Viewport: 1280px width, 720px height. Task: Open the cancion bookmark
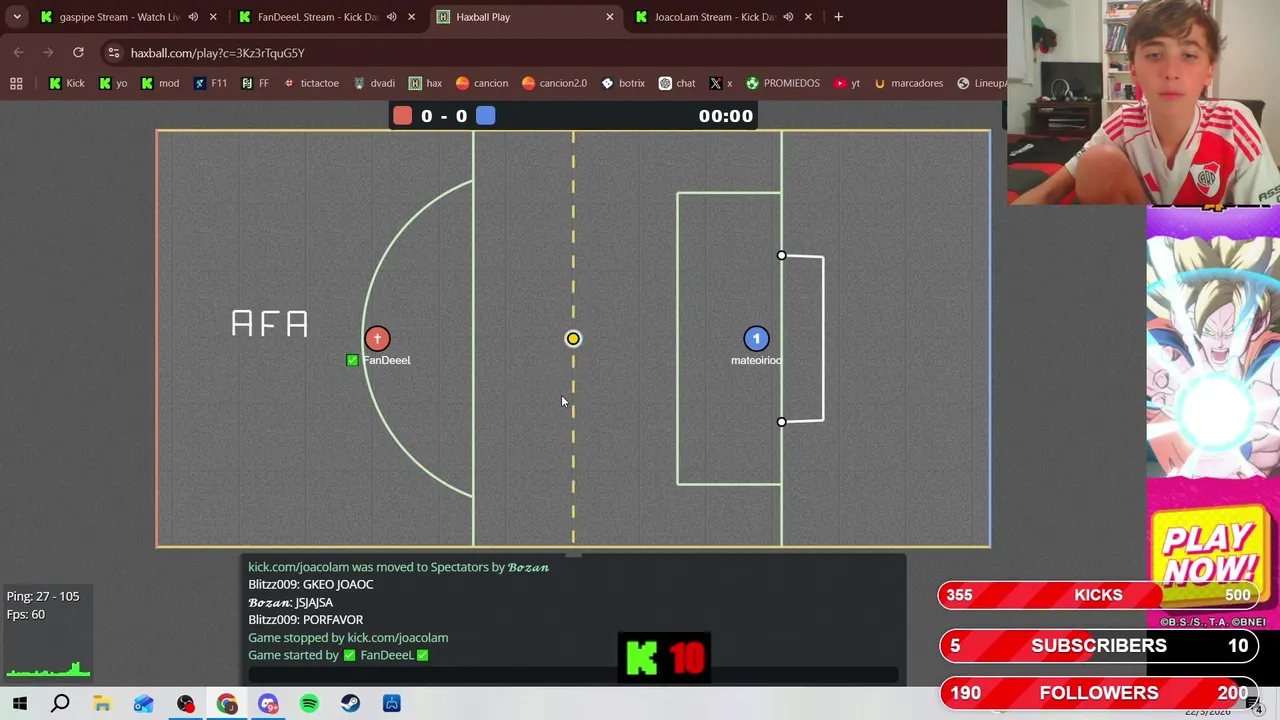(481, 83)
